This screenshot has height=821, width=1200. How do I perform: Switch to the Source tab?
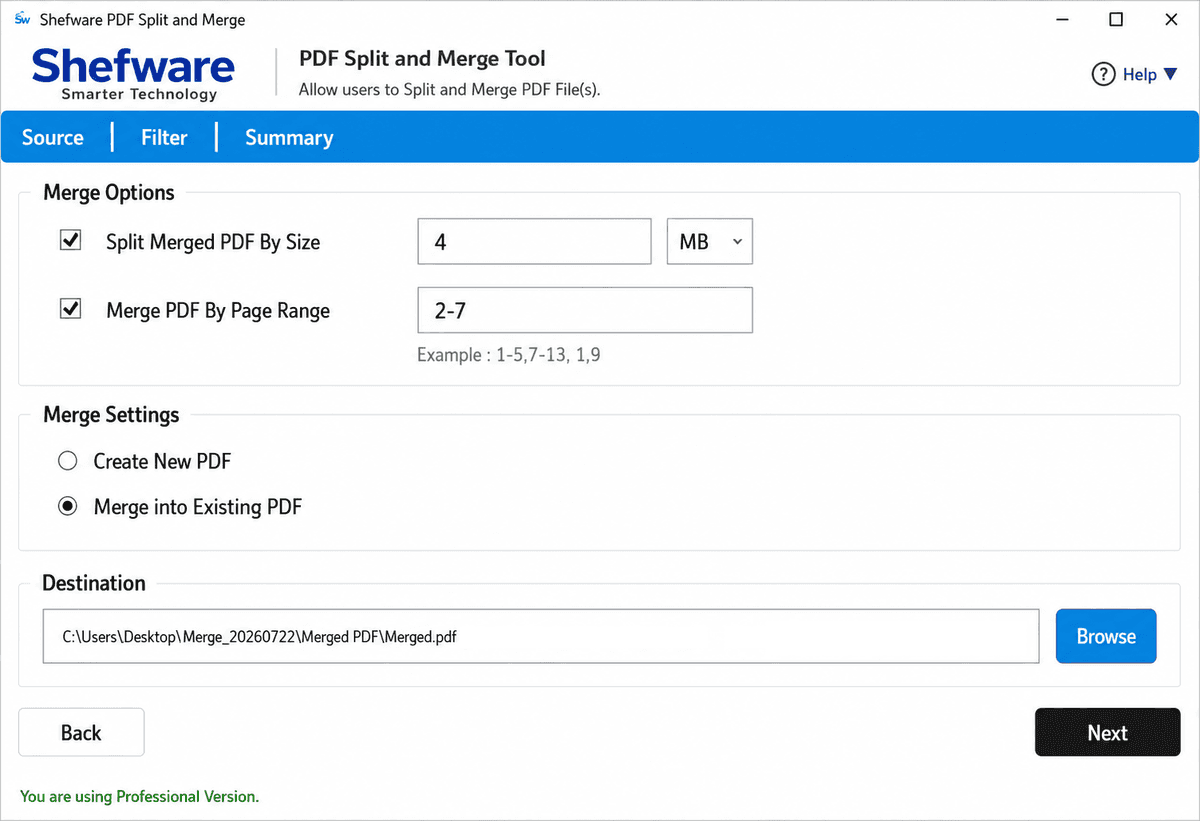click(53, 138)
